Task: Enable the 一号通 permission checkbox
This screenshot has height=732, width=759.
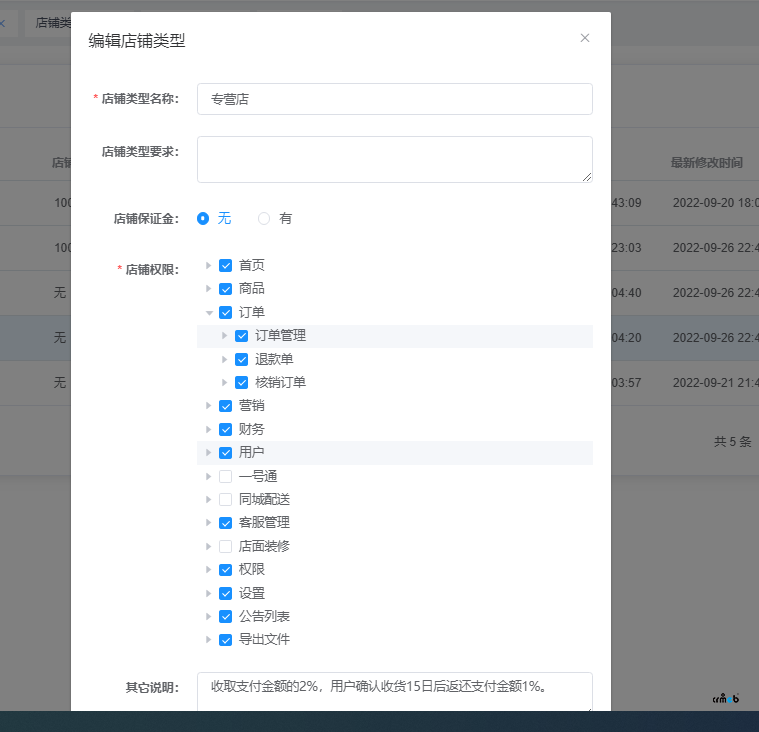Action: [x=225, y=476]
